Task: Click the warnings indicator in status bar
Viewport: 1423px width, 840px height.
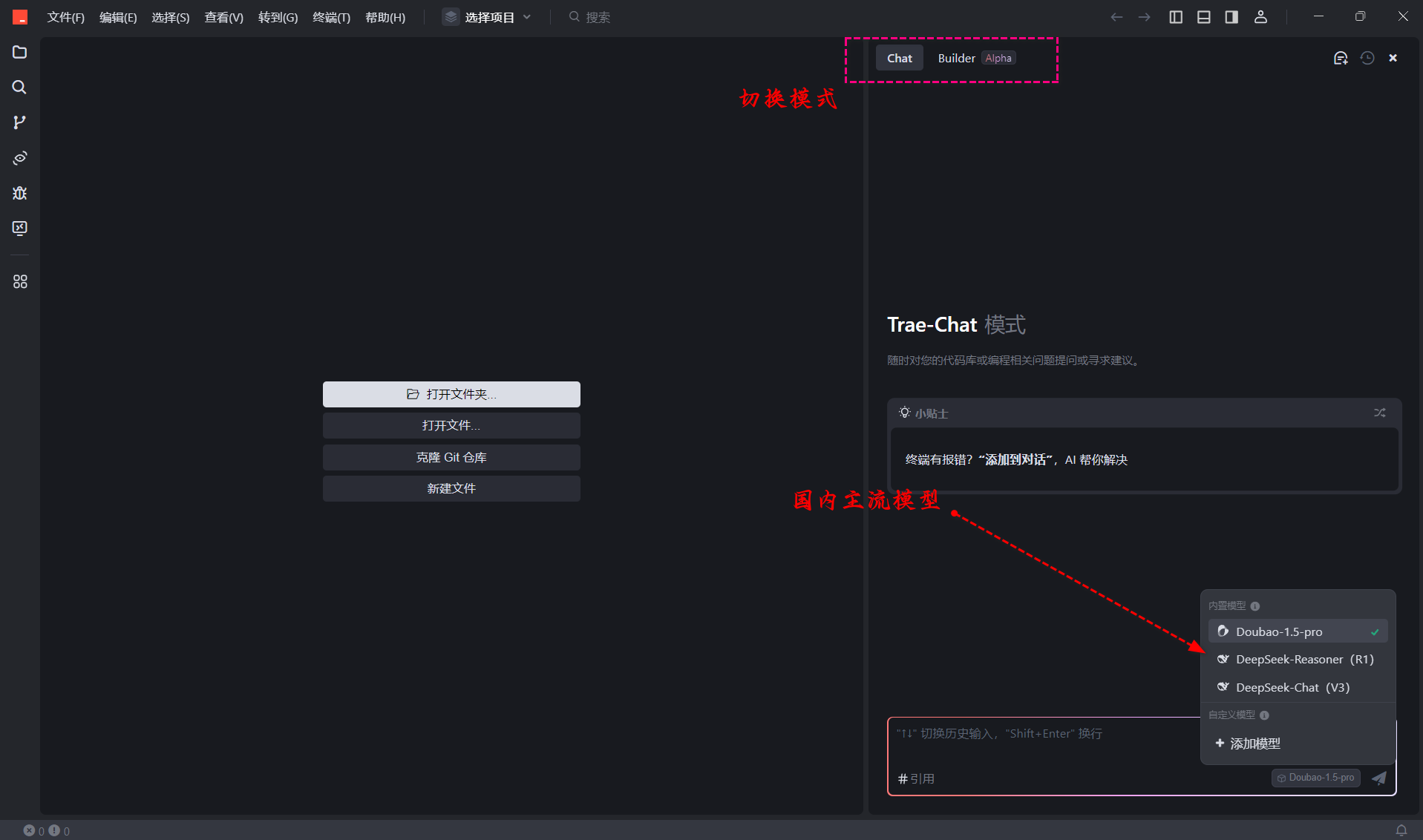Action: 59,831
